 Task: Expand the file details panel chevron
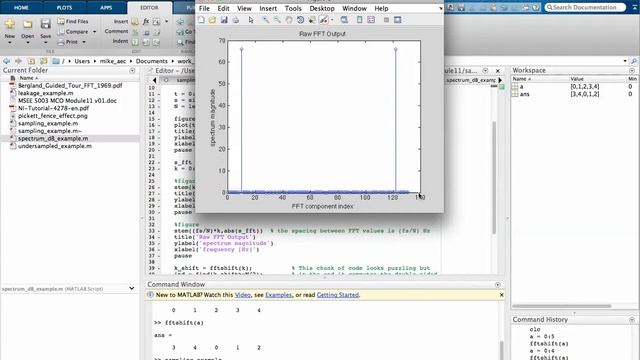tap(131, 288)
